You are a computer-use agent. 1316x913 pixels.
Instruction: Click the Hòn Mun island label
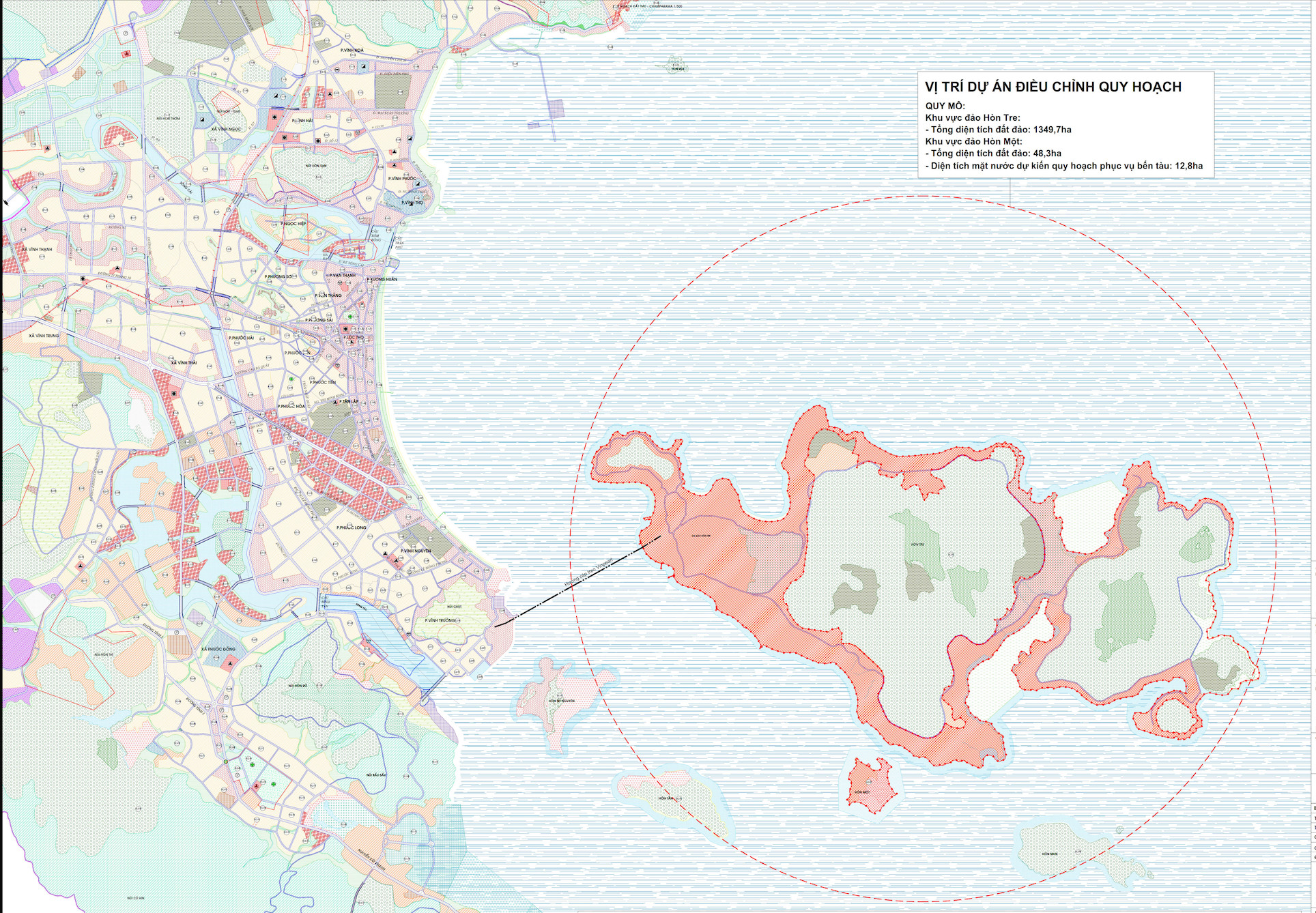coord(1049,854)
